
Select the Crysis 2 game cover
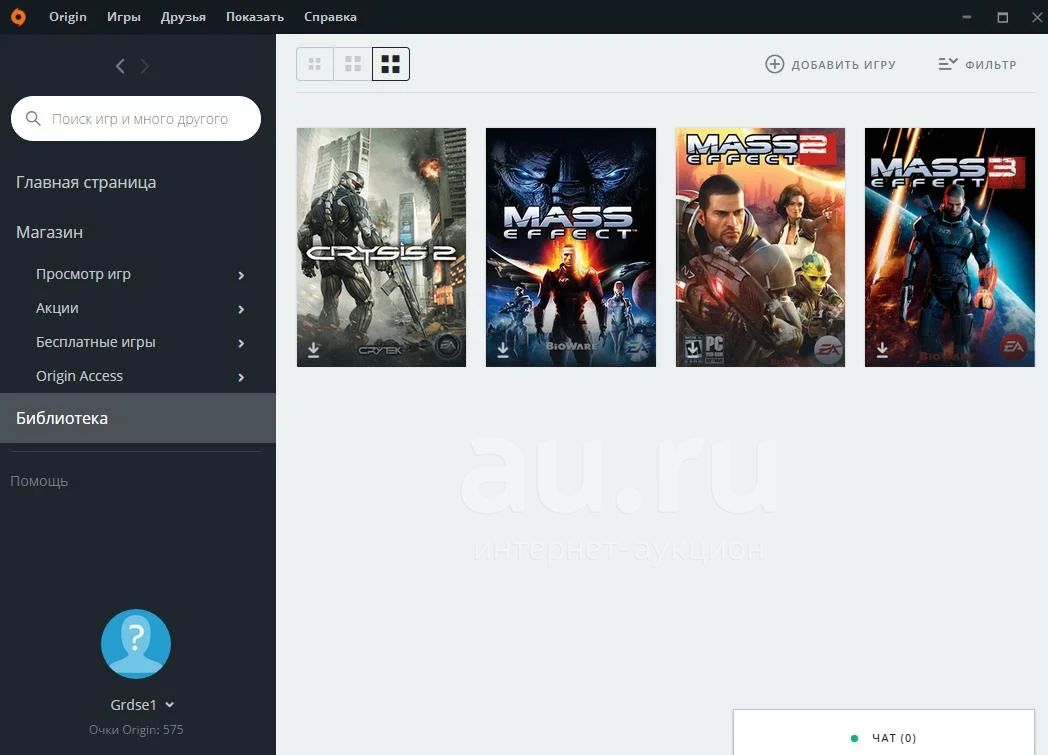[381, 247]
